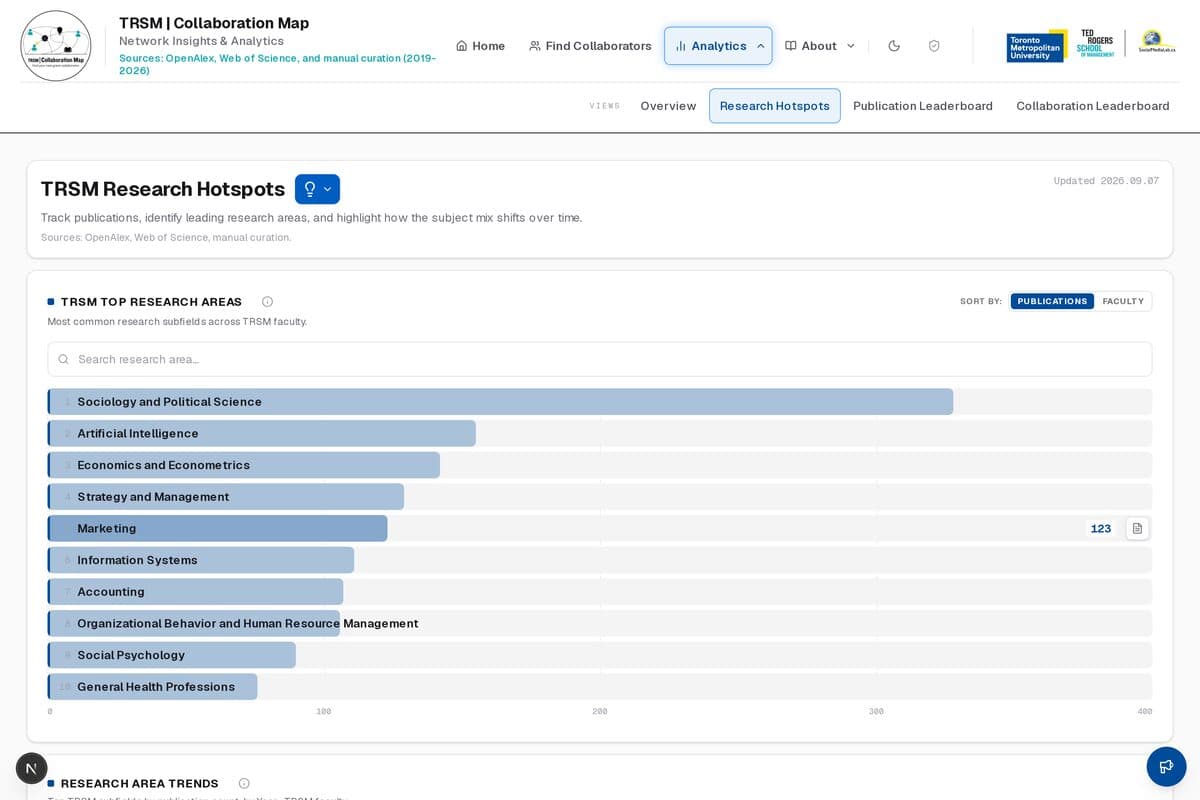Click info icon beside TRSM Top Research Areas
This screenshot has width=1200, height=800.
click(x=267, y=302)
